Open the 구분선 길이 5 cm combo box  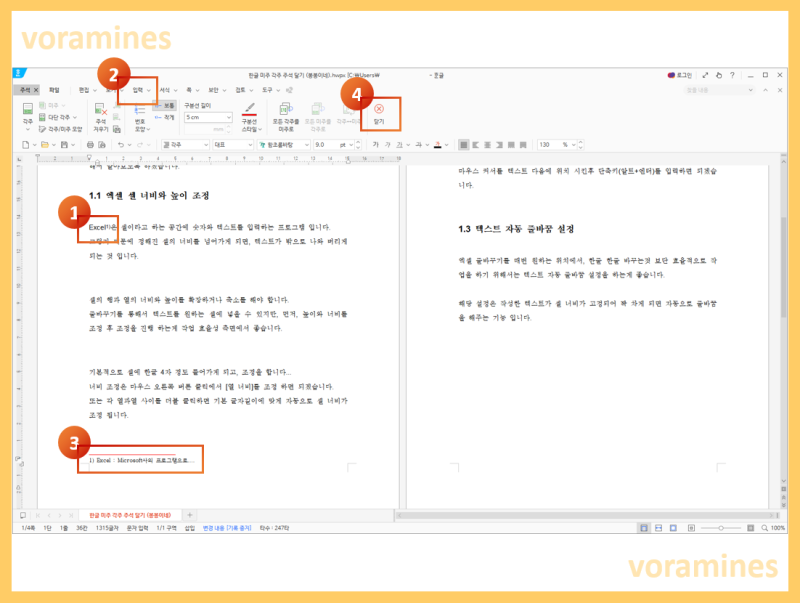(208, 117)
